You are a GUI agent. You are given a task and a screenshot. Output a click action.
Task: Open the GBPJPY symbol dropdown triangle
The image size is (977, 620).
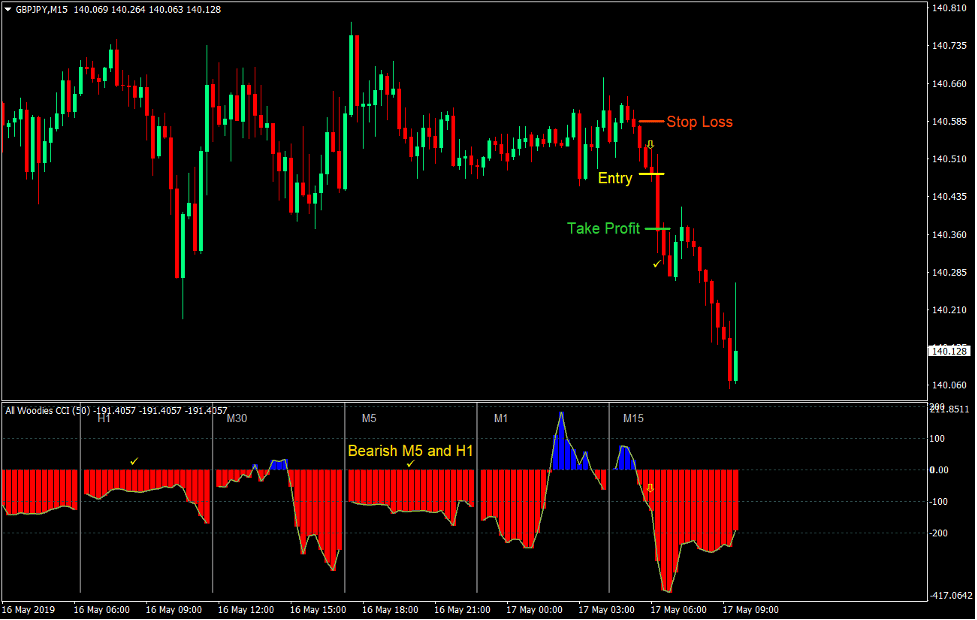pyautogui.click(x=9, y=7)
